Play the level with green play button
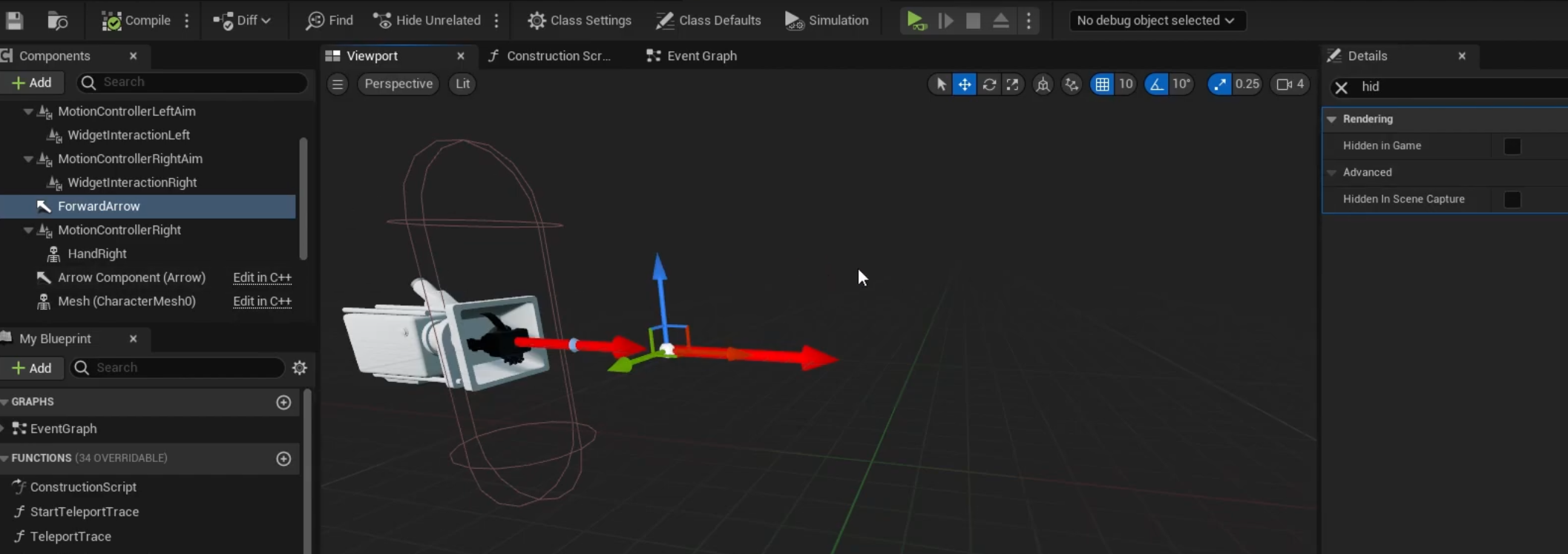 916,20
